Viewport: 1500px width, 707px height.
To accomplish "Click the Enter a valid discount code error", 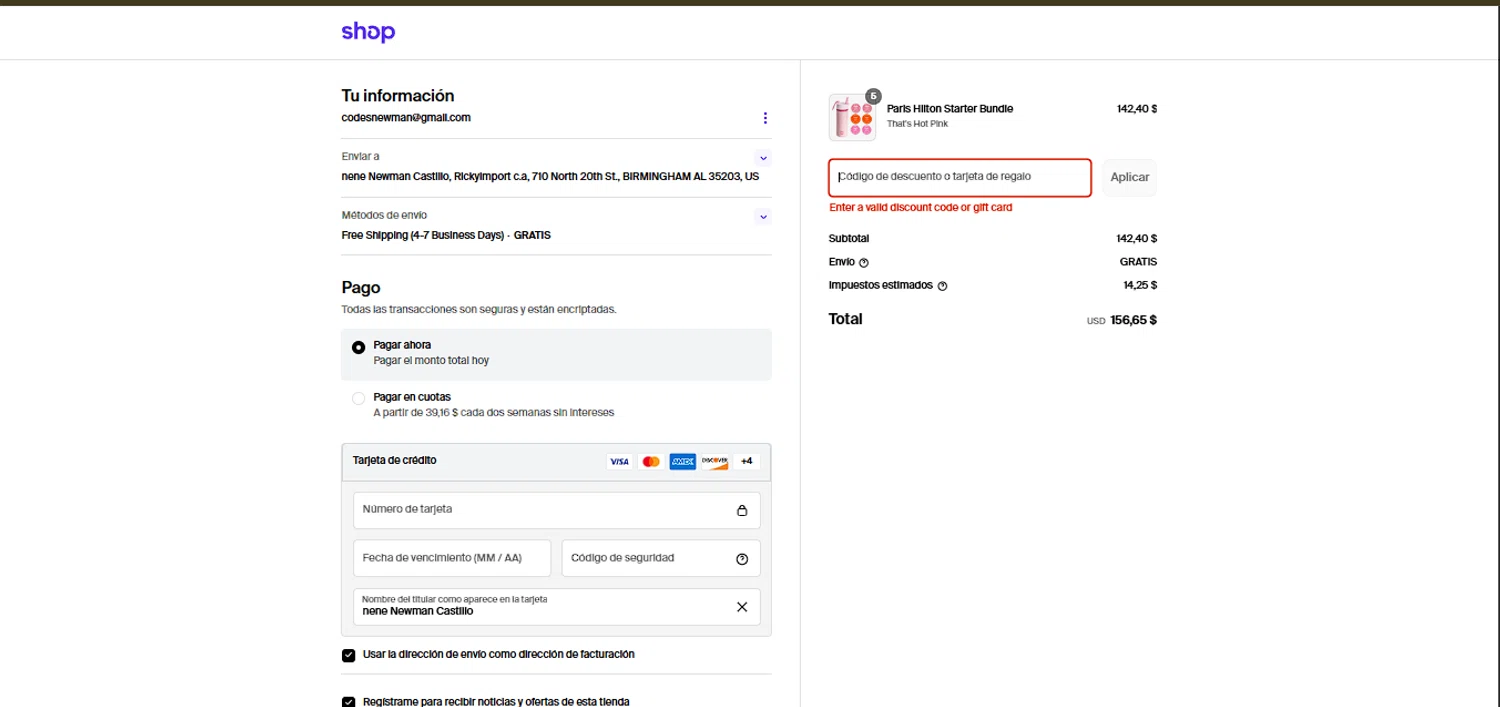I will point(921,208).
